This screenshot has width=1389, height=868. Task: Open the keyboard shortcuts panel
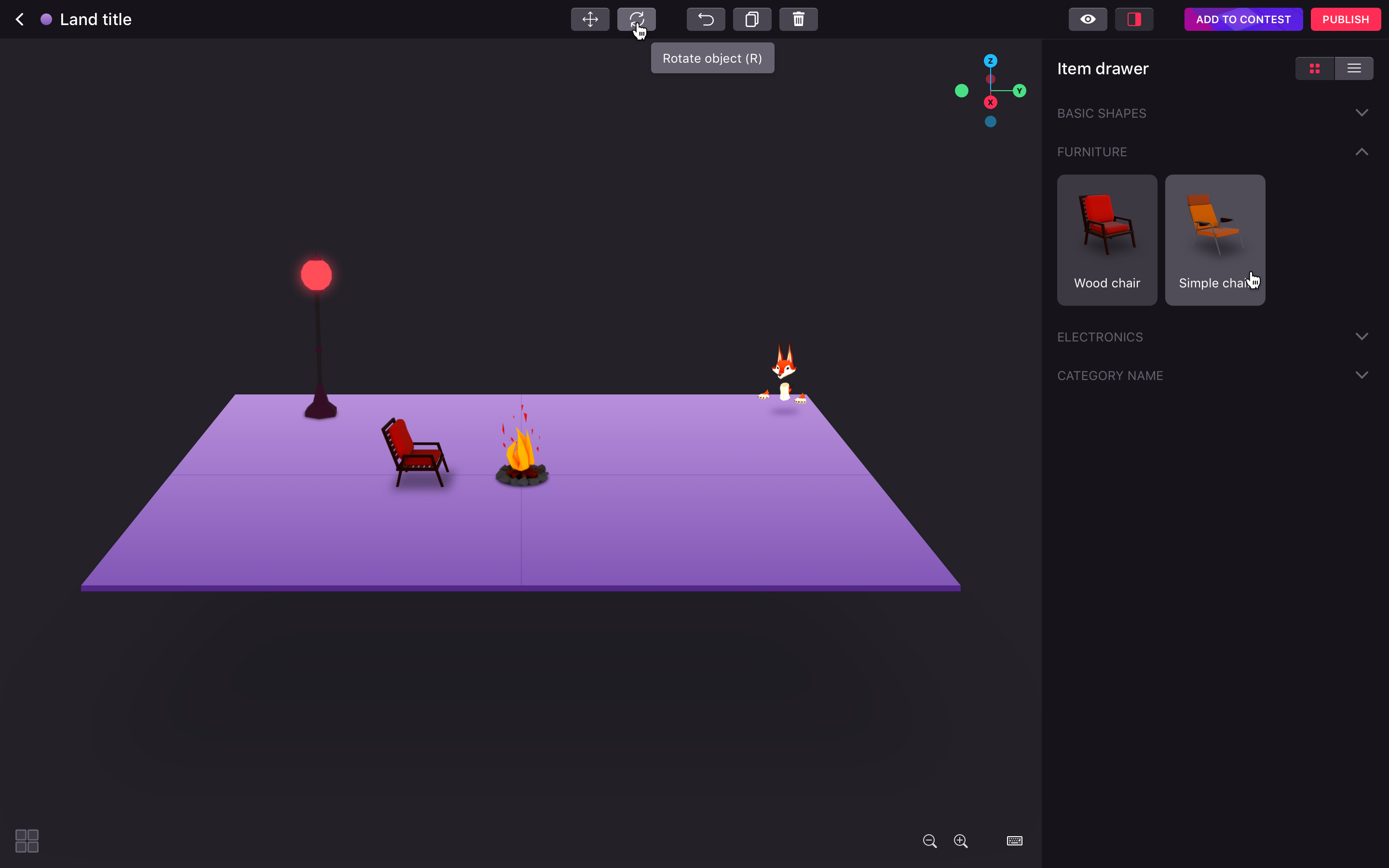tap(1014, 841)
